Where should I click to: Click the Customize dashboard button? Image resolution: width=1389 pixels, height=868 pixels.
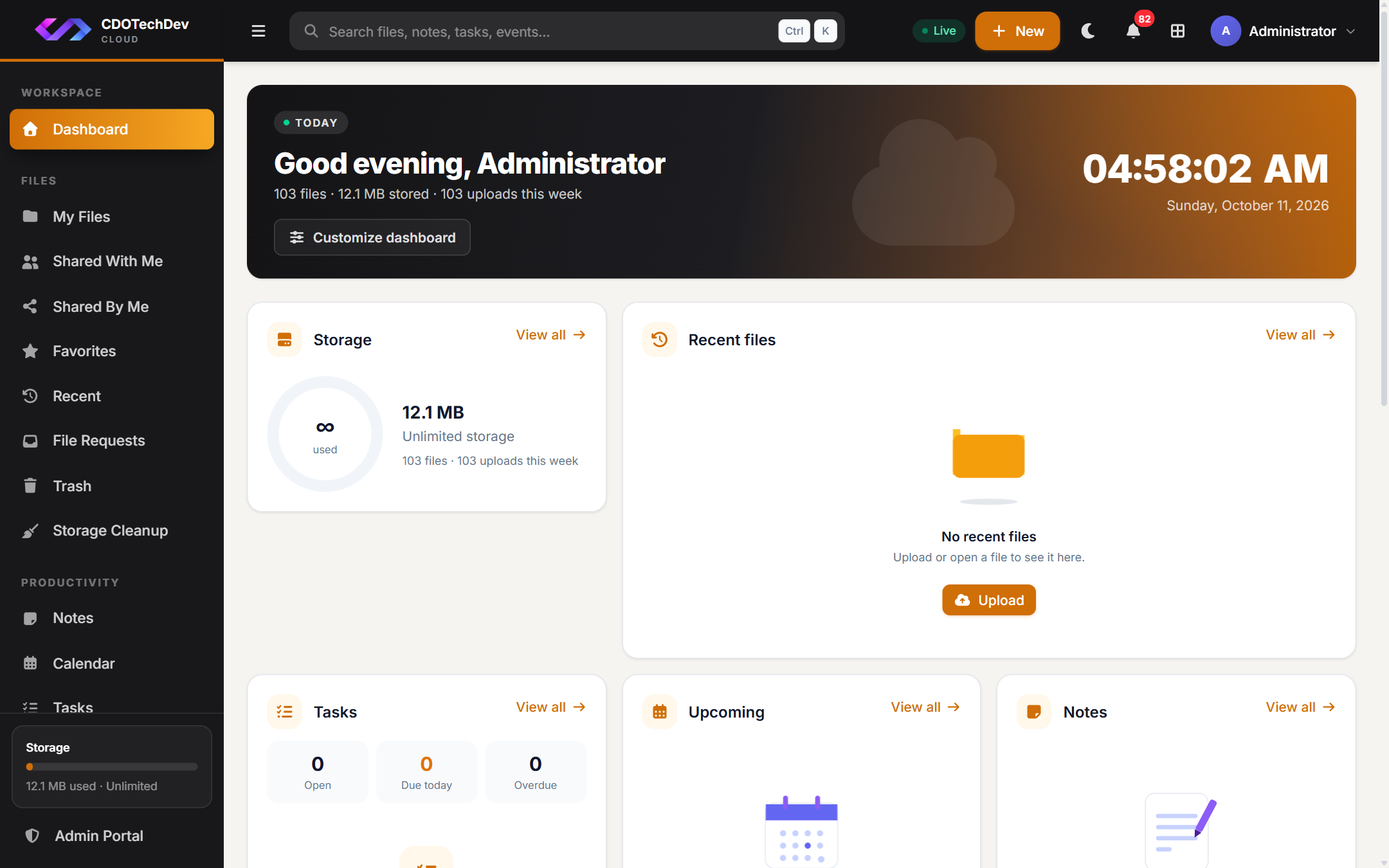(x=372, y=237)
